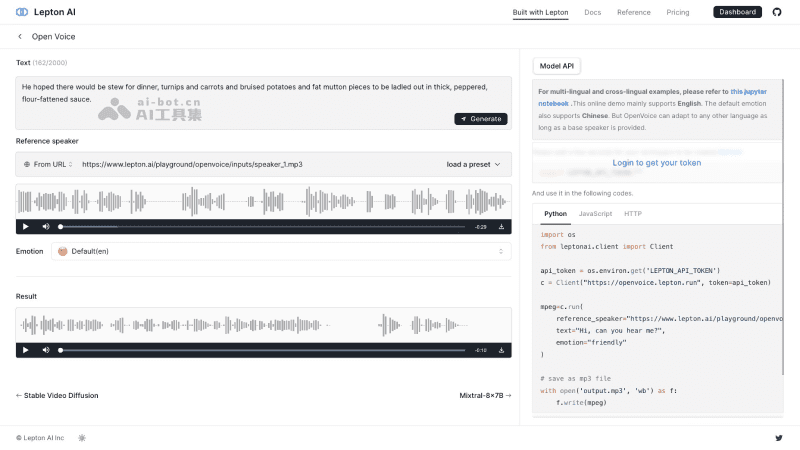The height and width of the screenshot is (450, 800).
Task: Open the Dashboard button in header
Action: click(737, 12)
